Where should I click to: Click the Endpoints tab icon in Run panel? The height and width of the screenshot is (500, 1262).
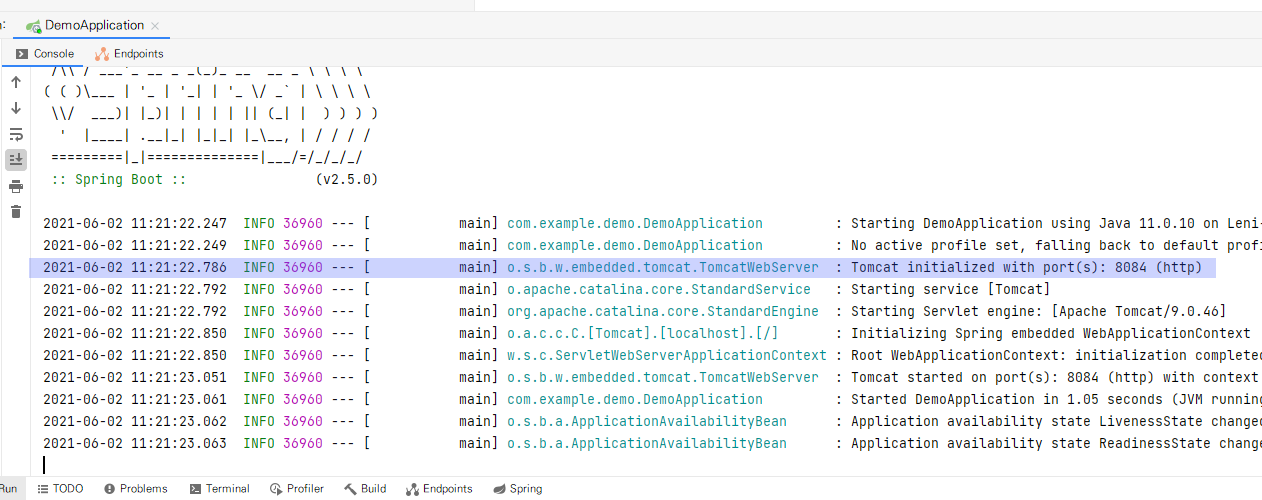tap(102, 54)
